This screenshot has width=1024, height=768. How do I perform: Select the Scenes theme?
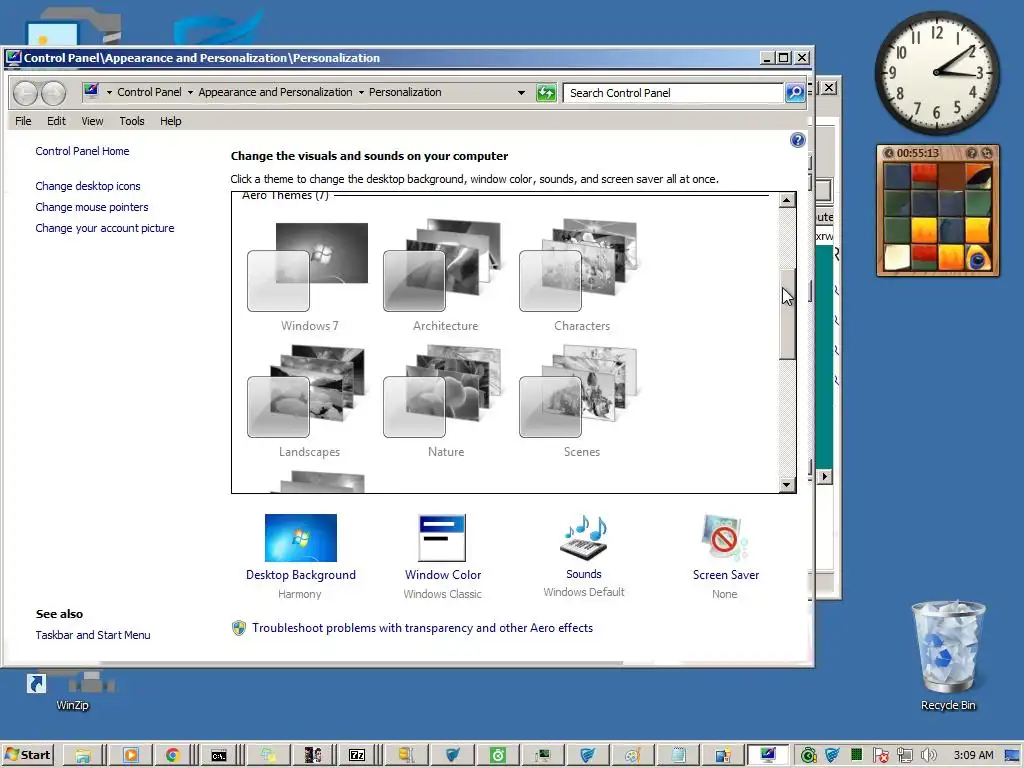(x=581, y=401)
